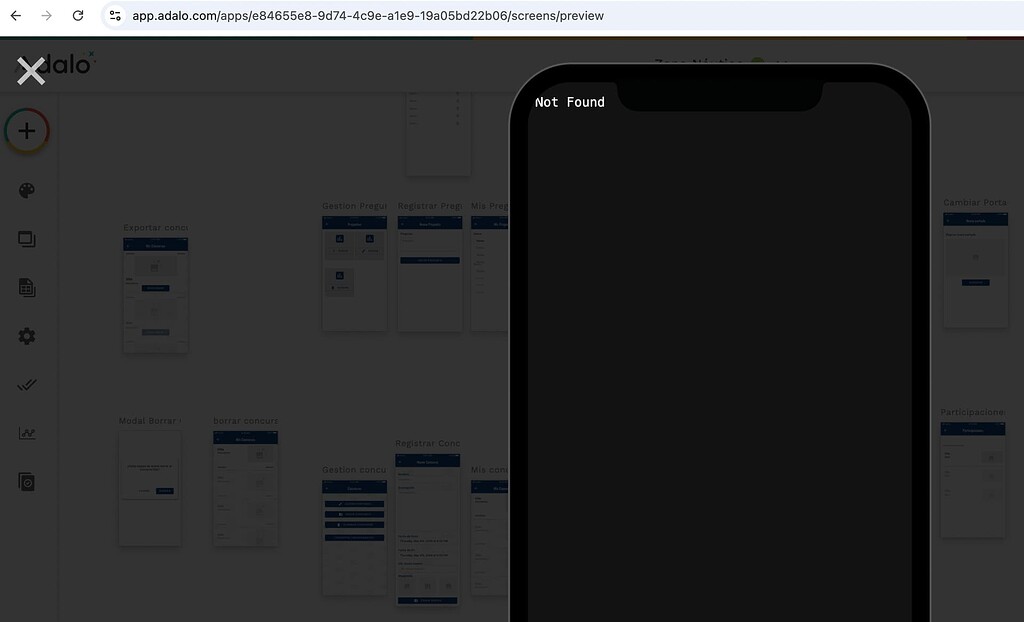Open the Branding palette panel
This screenshot has height=622, width=1024.
27,189
